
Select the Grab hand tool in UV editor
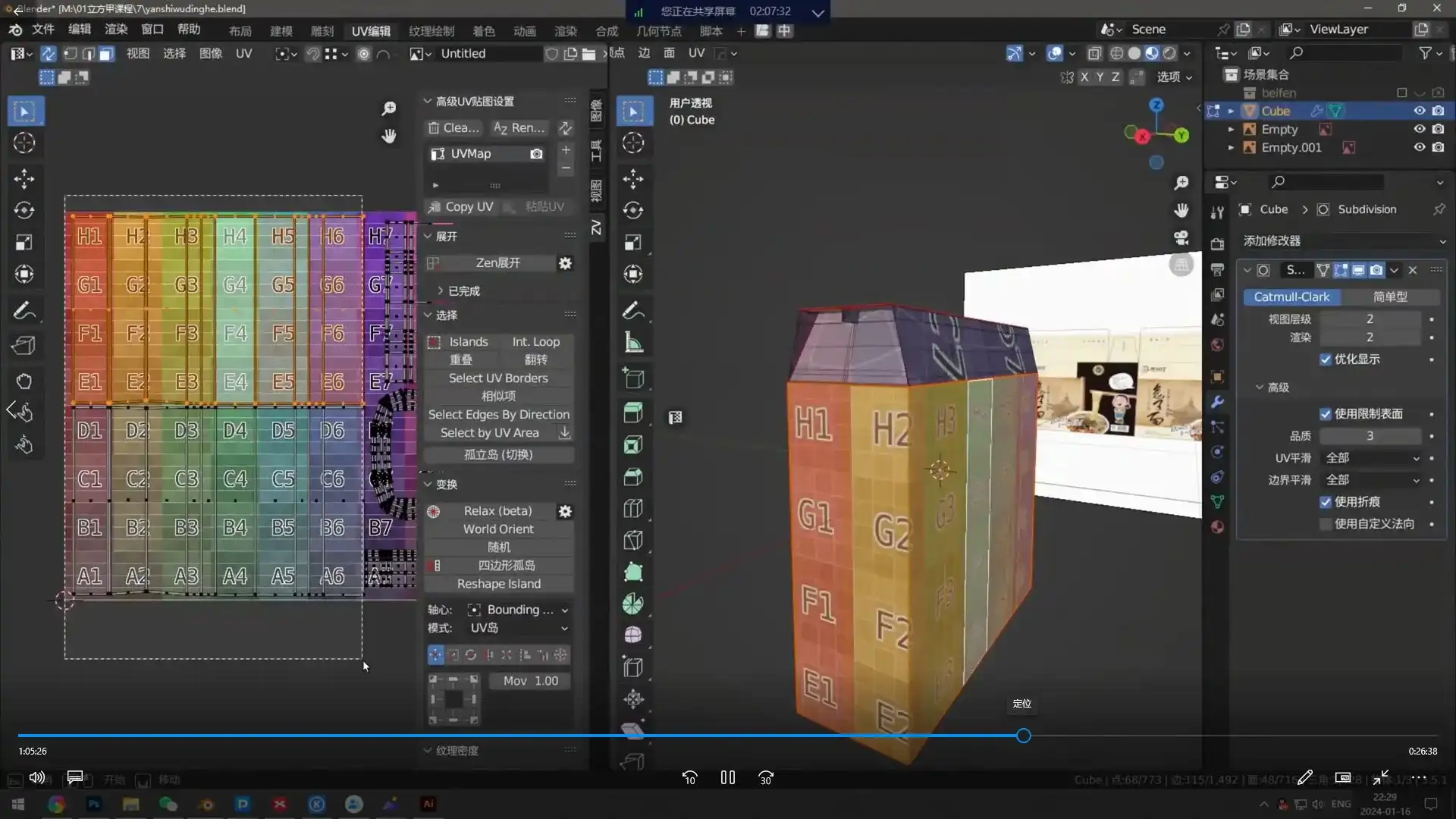tap(24, 381)
